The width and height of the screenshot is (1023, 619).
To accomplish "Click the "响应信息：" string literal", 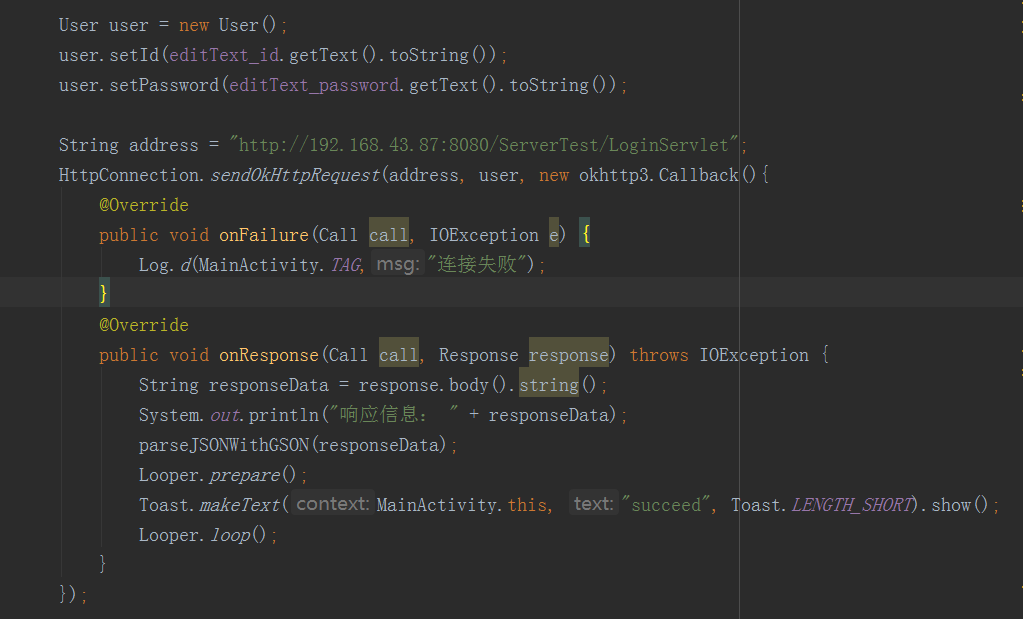I will coord(393,415).
